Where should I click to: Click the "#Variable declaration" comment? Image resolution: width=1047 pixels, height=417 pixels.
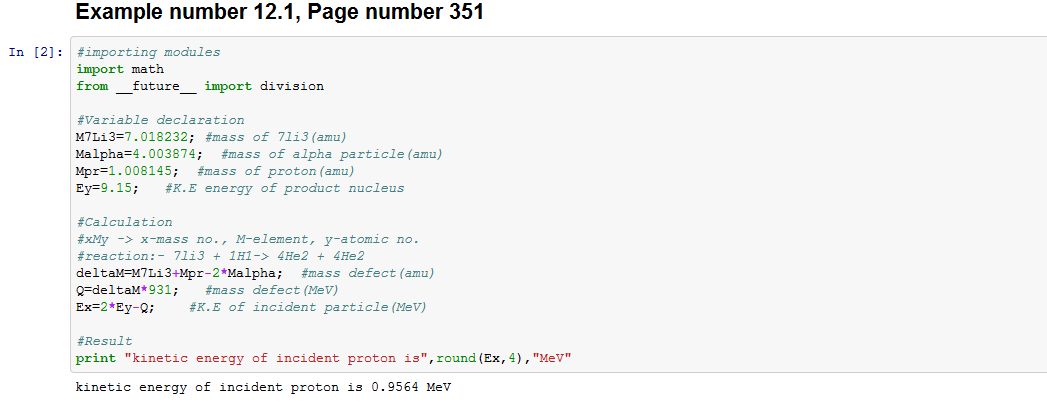click(160, 120)
